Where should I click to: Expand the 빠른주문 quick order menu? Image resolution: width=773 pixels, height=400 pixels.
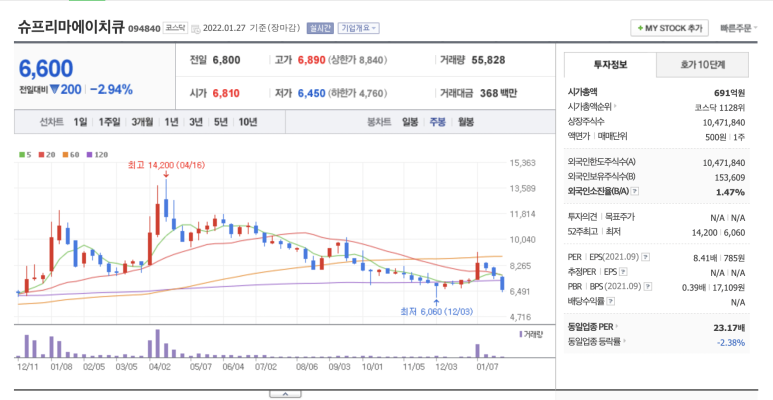click(x=738, y=28)
